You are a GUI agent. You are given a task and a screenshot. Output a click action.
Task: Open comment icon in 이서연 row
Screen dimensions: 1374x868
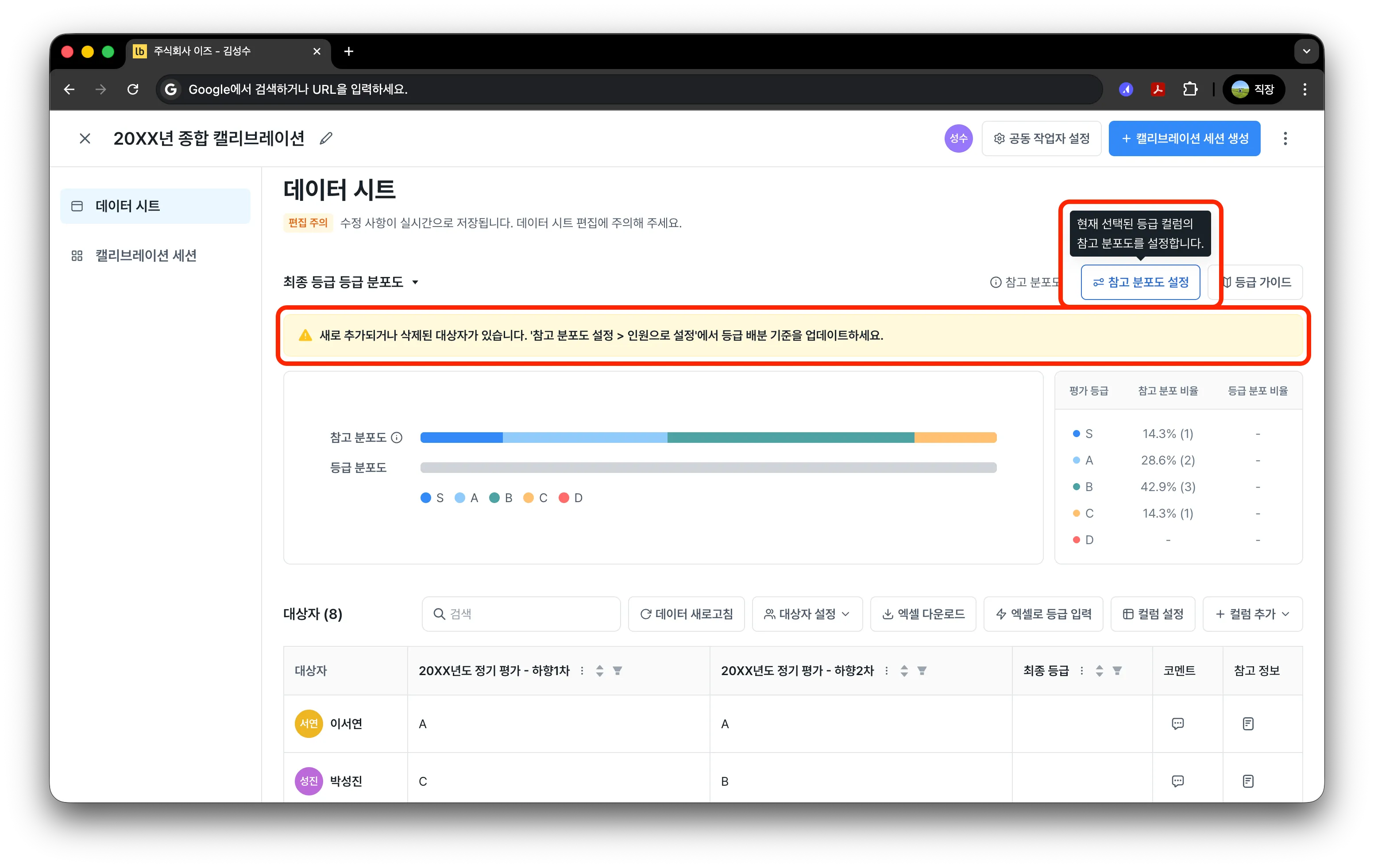1177,723
